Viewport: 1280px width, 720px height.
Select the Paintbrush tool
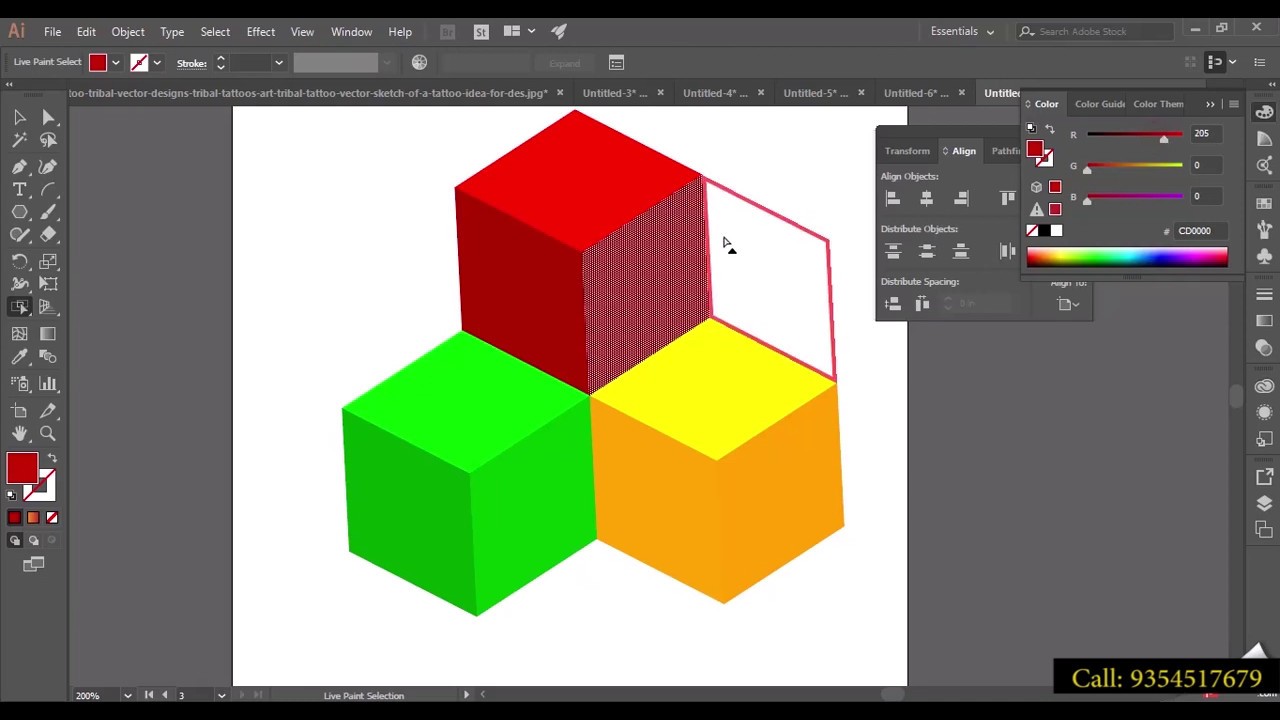[48, 212]
